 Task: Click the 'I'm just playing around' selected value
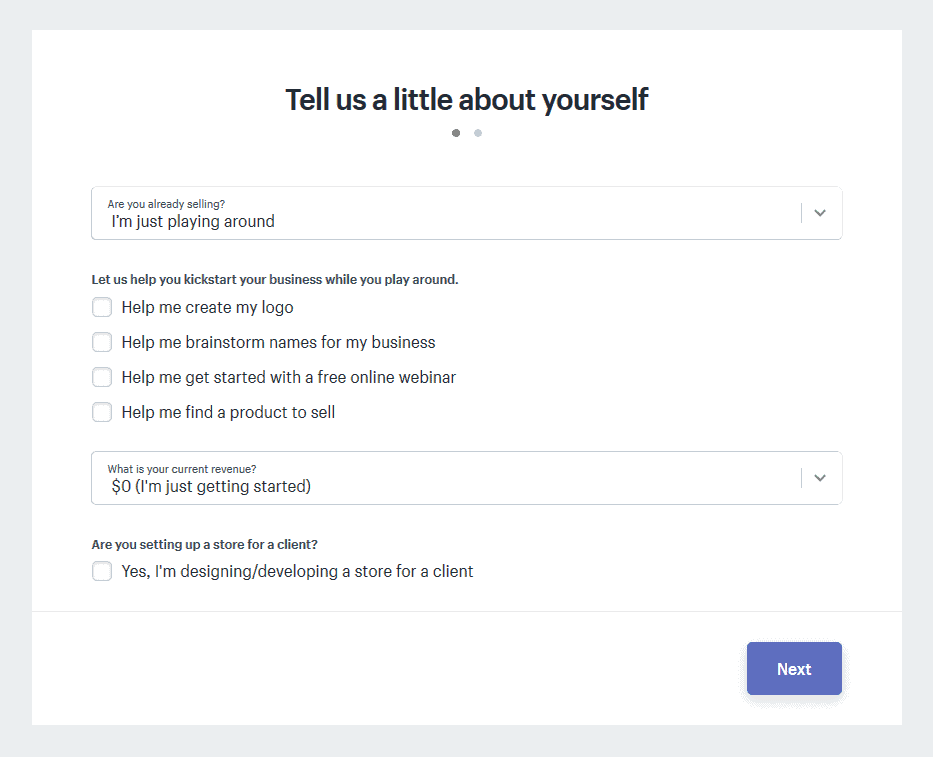click(193, 222)
